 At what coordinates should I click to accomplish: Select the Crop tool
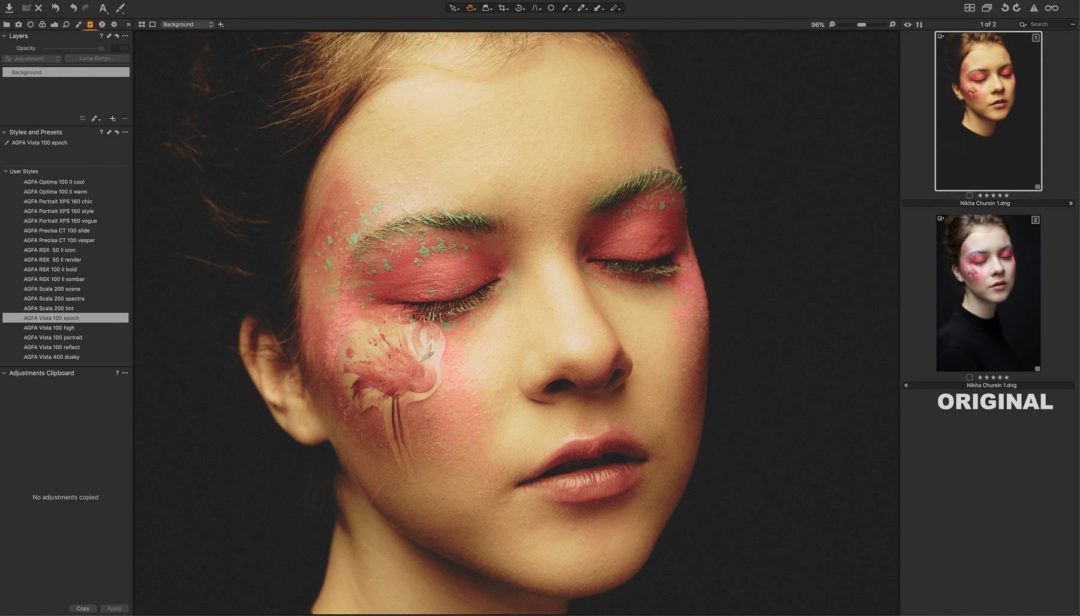tap(503, 8)
